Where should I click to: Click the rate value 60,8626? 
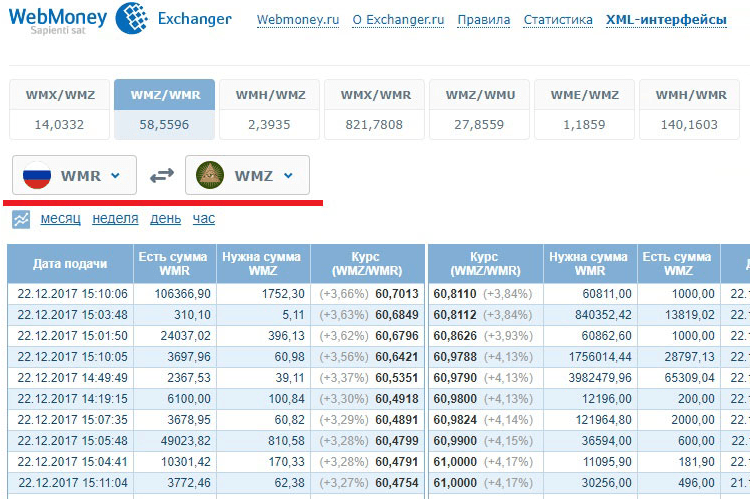point(455,336)
